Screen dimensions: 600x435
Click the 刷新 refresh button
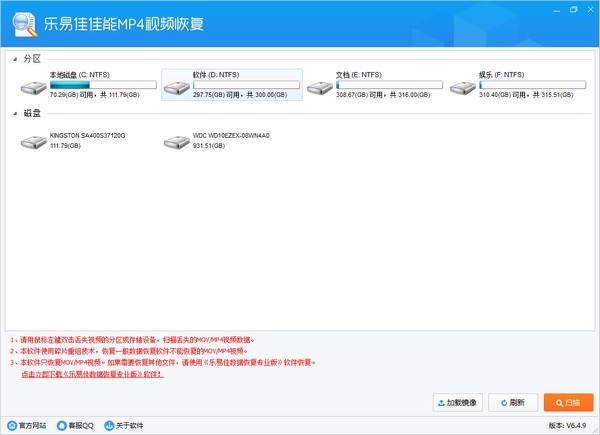[x=513, y=402]
